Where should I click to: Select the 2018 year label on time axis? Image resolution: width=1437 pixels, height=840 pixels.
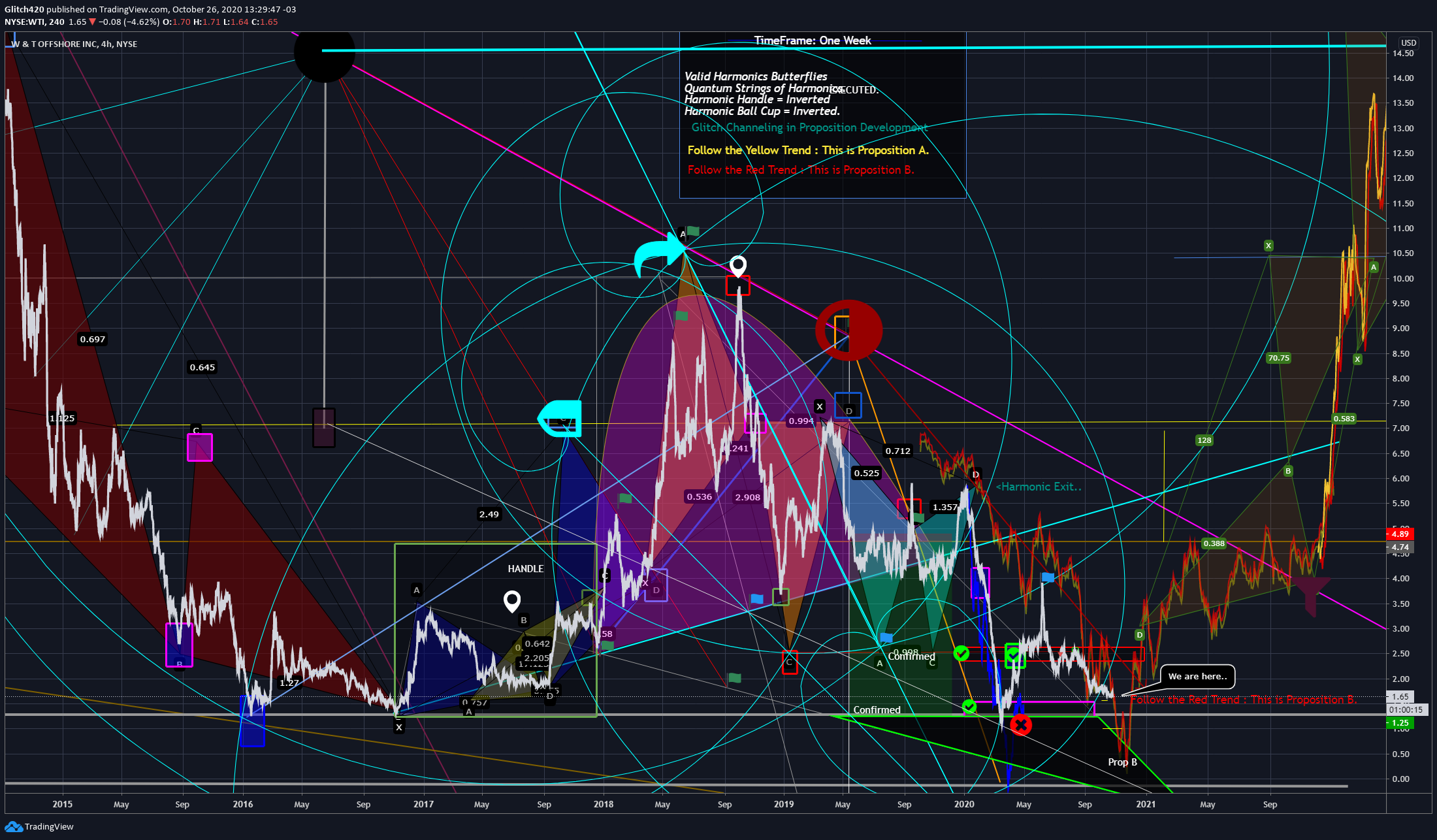(x=604, y=804)
